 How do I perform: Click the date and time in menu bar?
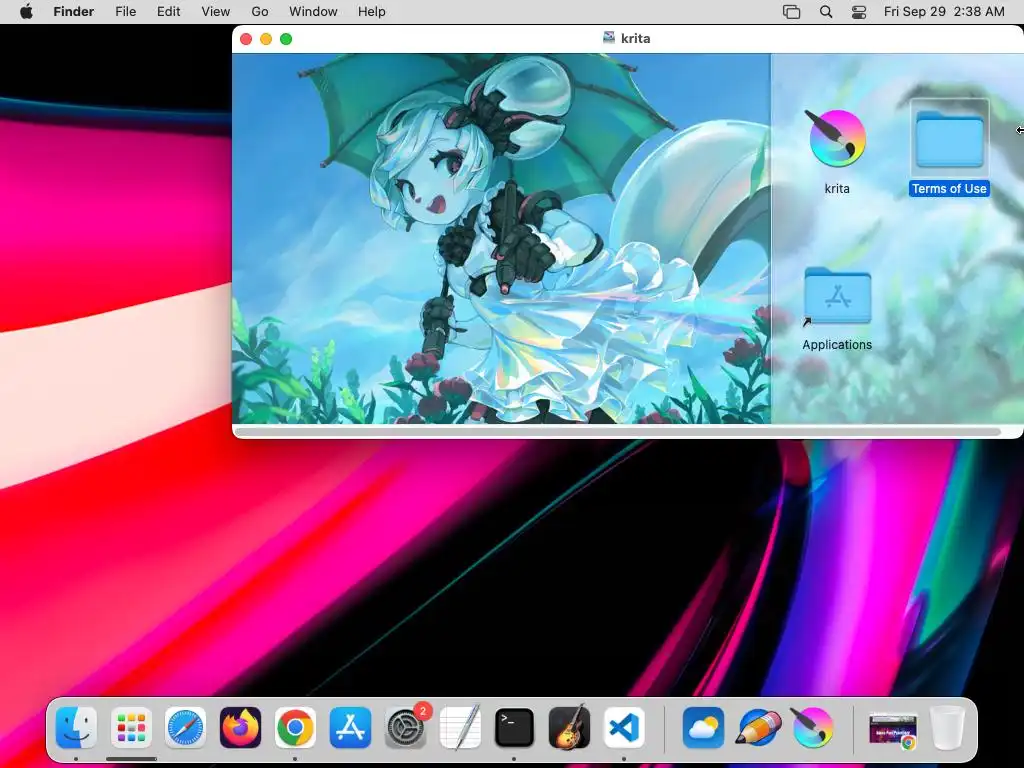[944, 12]
